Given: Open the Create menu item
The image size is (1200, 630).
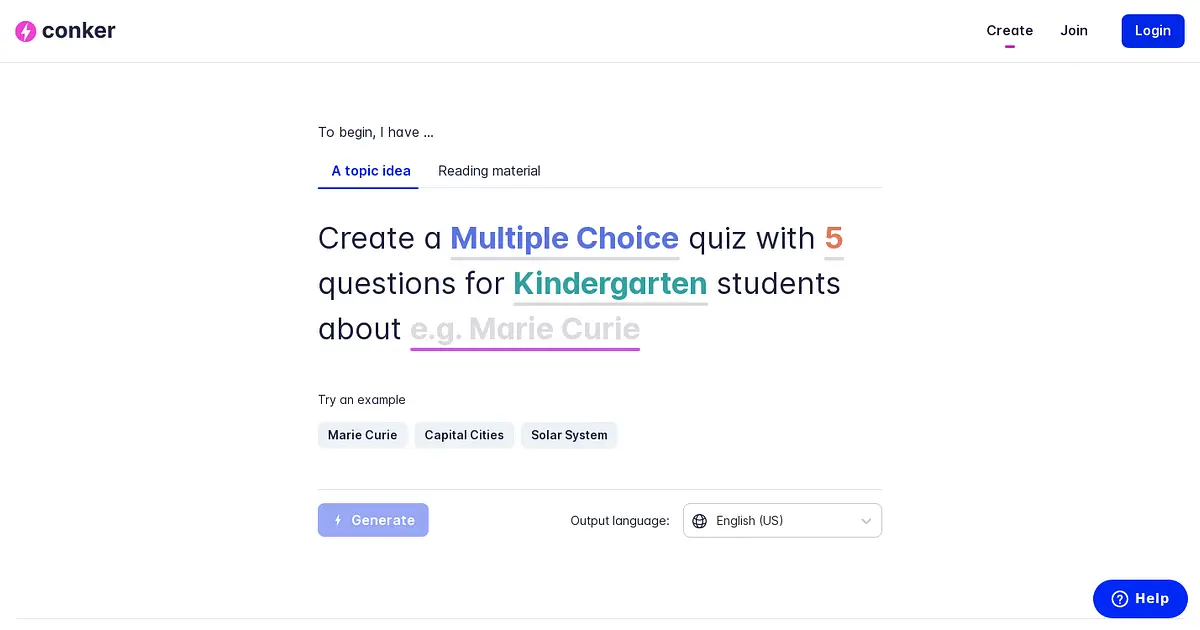Looking at the screenshot, I should pyautogui.click(x=1009, y=31).
